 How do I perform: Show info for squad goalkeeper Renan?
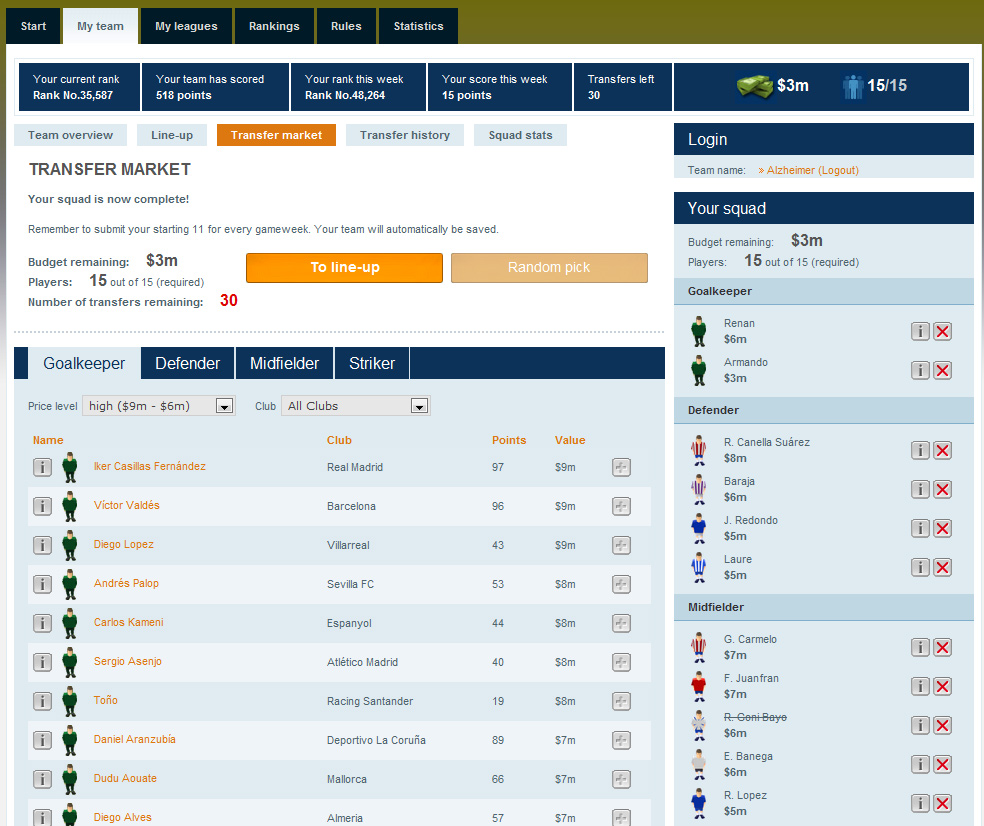[x=920, y=331]
